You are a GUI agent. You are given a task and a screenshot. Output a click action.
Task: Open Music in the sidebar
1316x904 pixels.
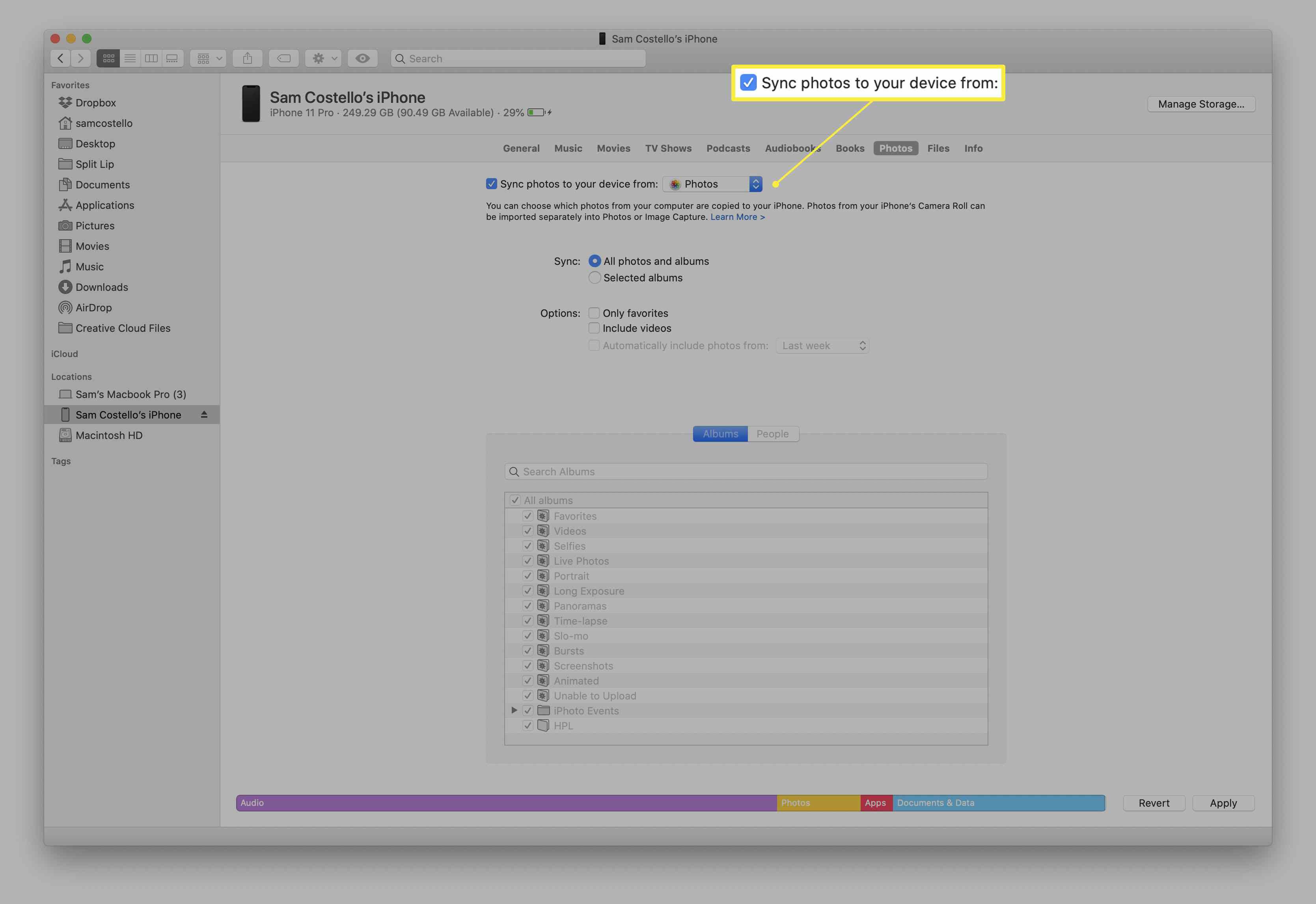pos(131,266)
